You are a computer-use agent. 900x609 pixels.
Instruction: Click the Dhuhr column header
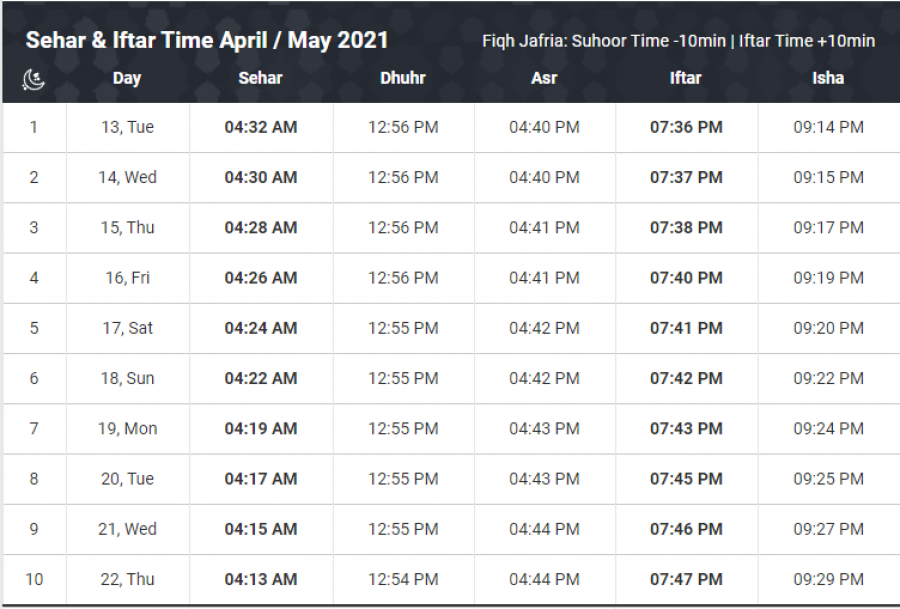tap(403, 78)
